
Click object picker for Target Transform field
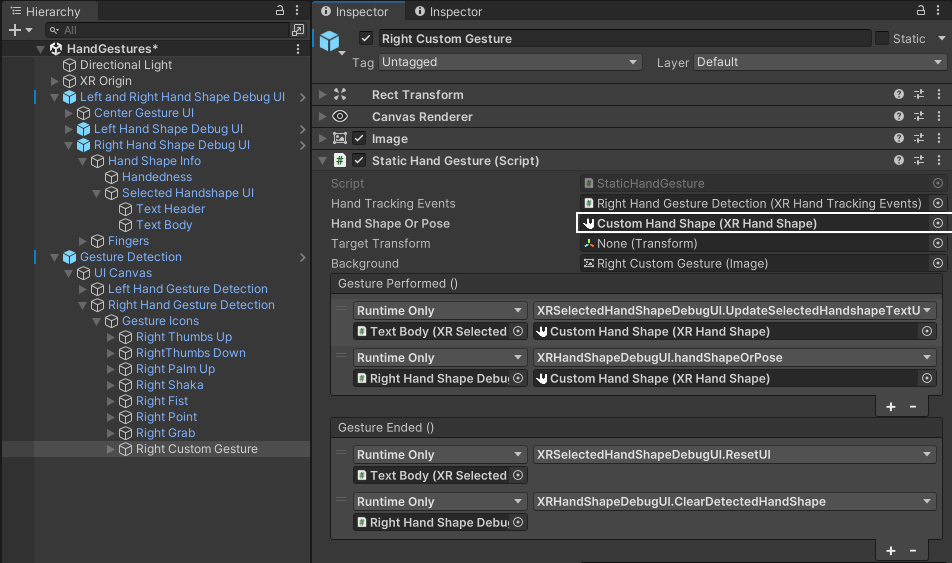click(x=937, y=244)
